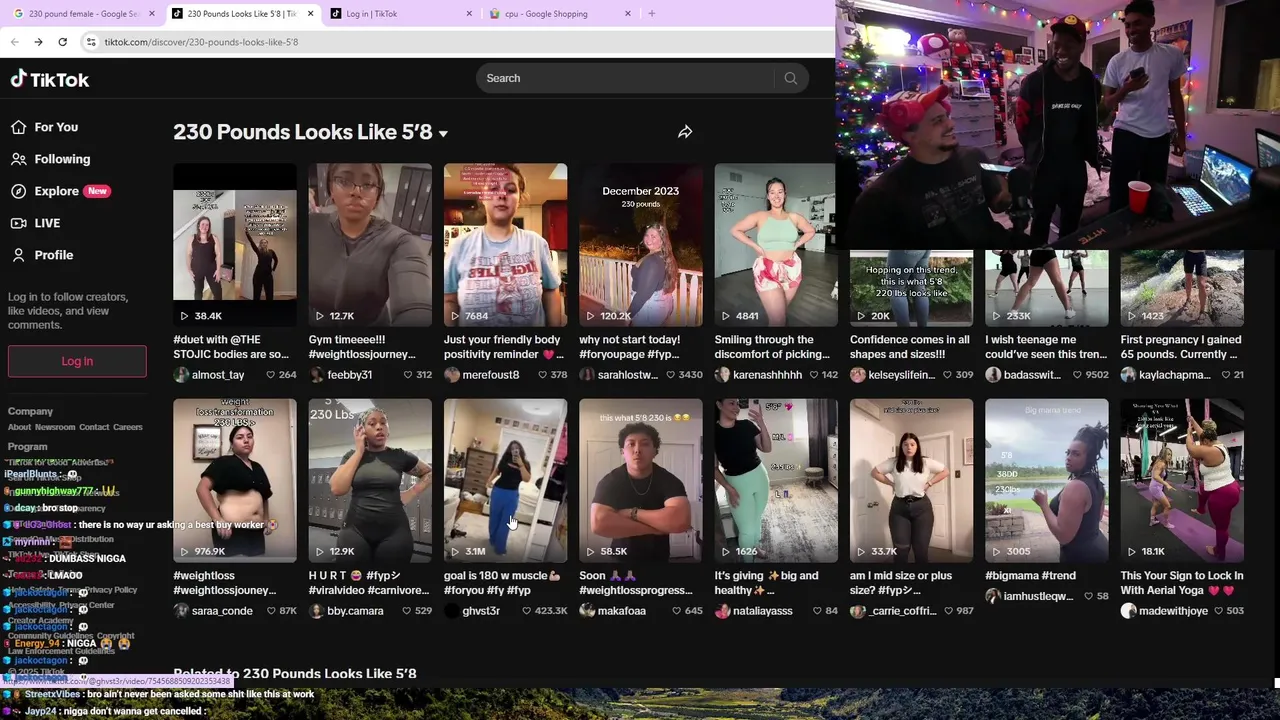Click the kelseyslifein profile avatar
Viewport: 1280px width, 720px height.
point(858,375)
